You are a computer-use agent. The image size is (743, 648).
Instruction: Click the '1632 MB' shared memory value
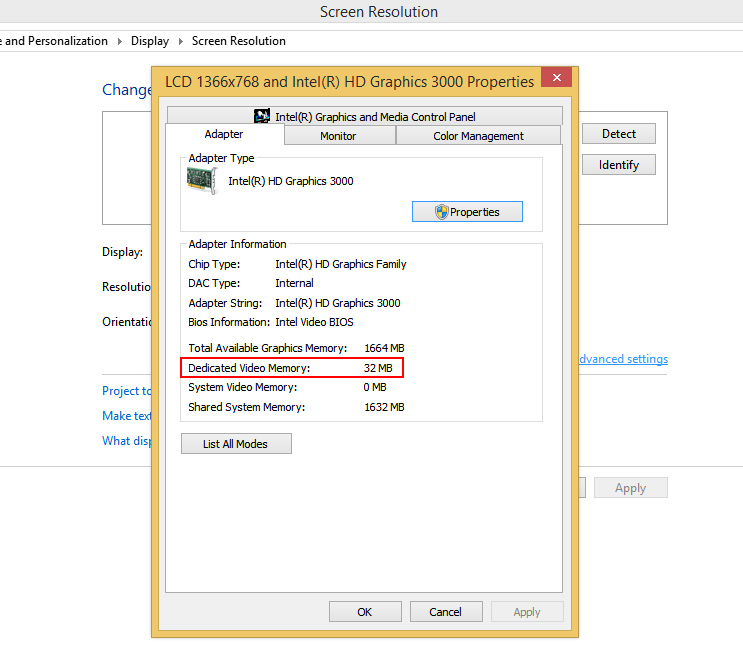coord(384,407)
